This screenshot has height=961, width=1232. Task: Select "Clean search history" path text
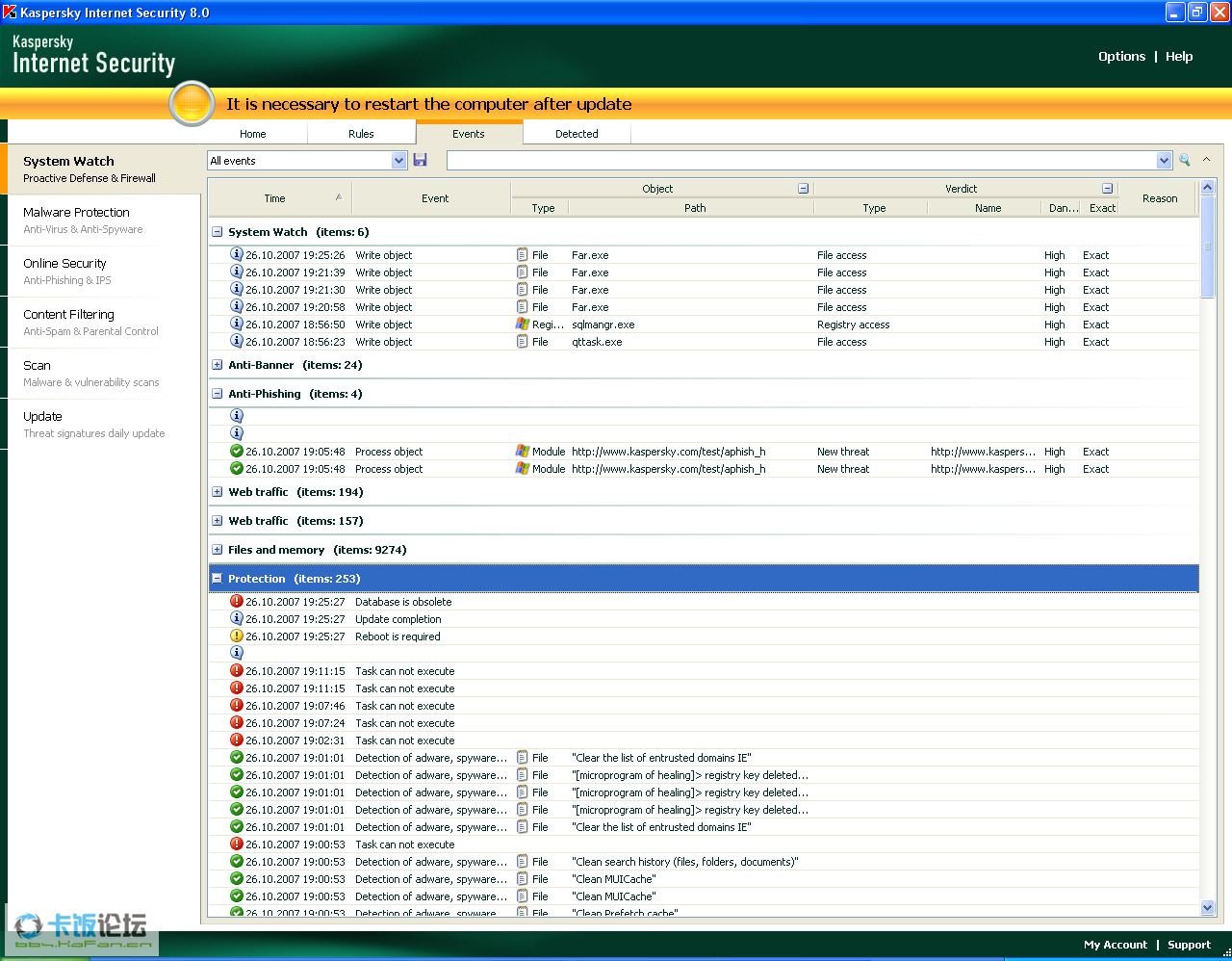(684, 862)
